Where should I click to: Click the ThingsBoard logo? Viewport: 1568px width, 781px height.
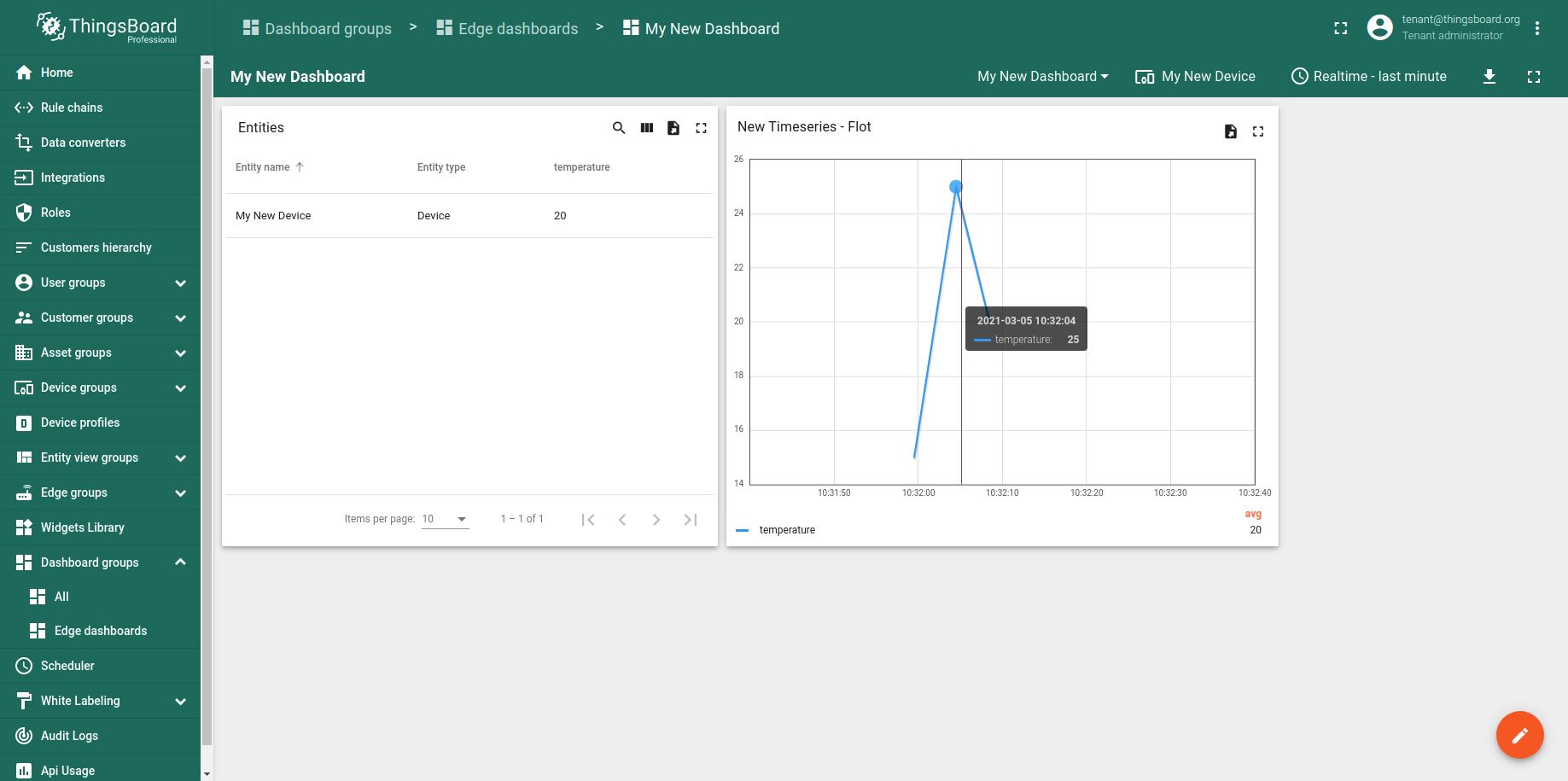point(107,27)
